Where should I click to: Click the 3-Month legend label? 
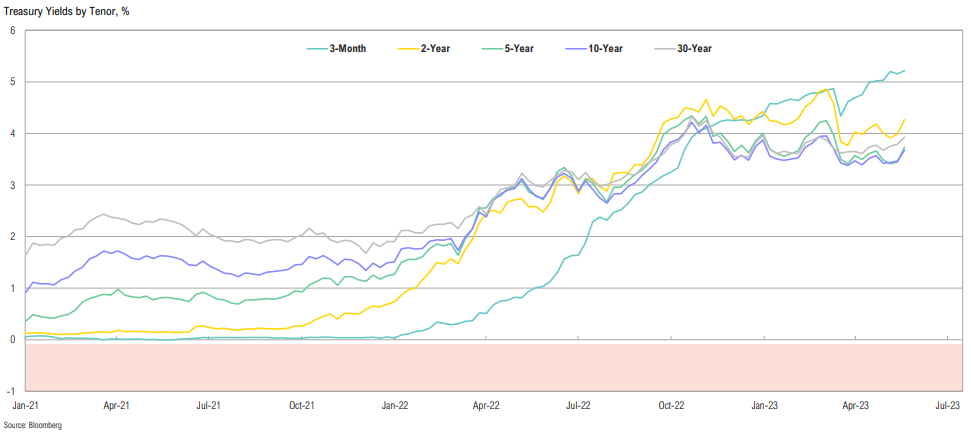(348, 48)
